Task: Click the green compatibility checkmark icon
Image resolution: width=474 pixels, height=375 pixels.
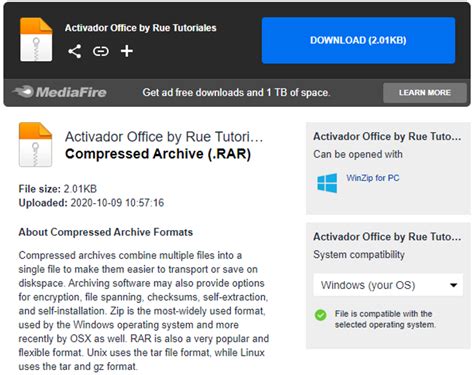Action: (321, 315)
